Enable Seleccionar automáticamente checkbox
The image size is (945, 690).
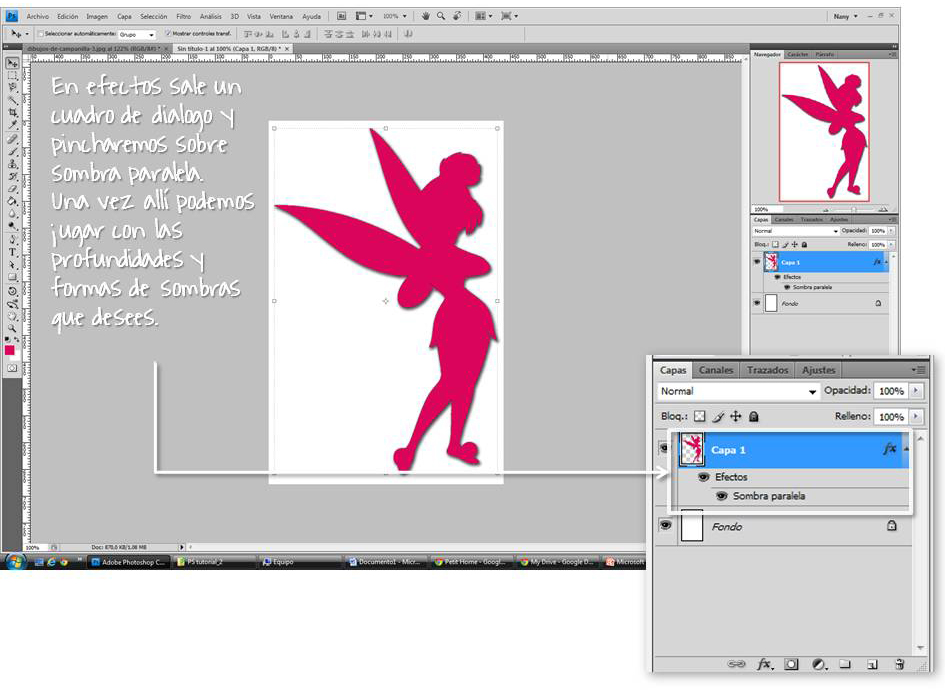[41, 34]
